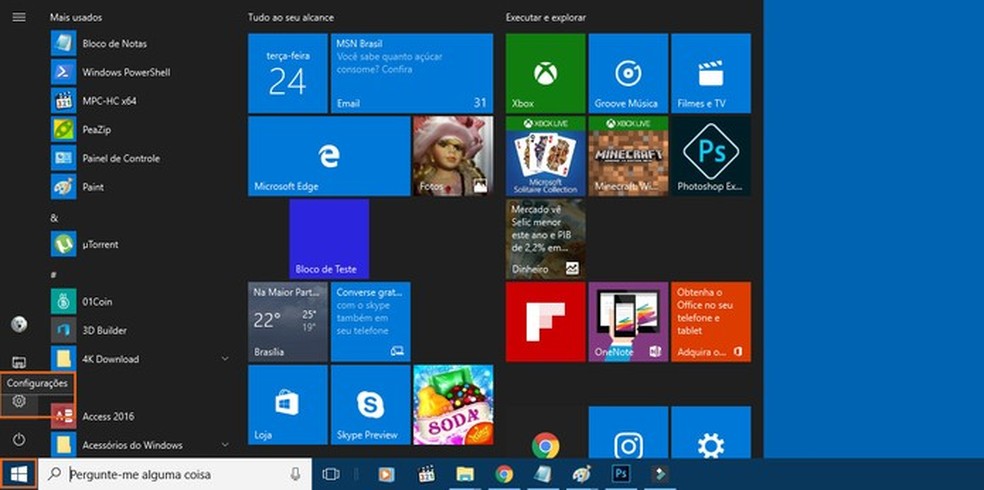984x490 pixels.
Task: Launch the Candy Crush Soda tile
Action: [453, 405]
